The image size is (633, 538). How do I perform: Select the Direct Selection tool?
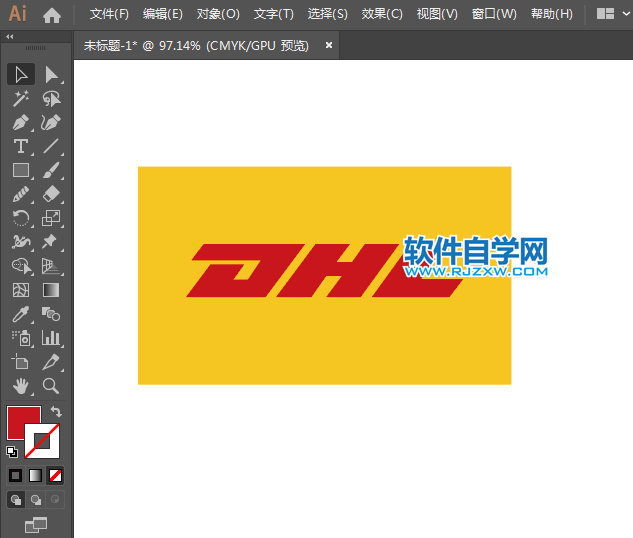pos(51,74)
